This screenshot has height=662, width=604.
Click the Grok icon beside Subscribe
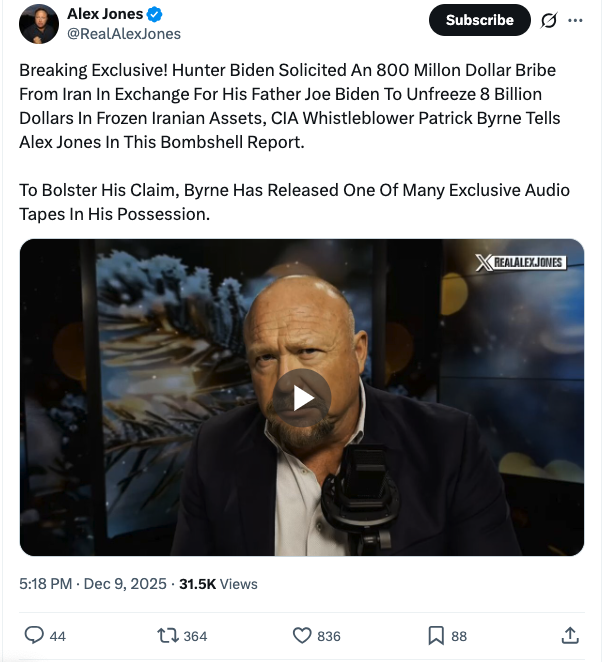[x=548, y=20]
